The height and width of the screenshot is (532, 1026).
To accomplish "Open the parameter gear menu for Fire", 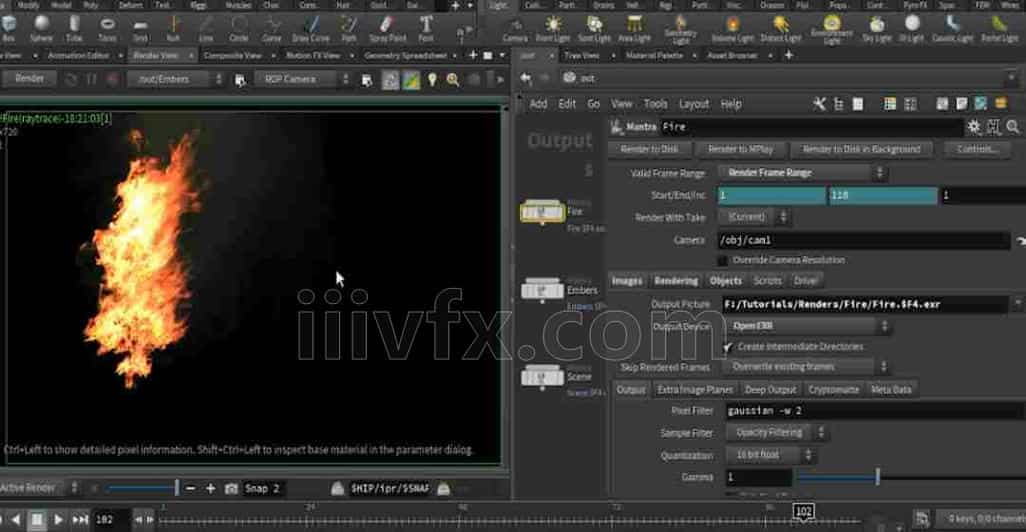I will tap(974, 127).
